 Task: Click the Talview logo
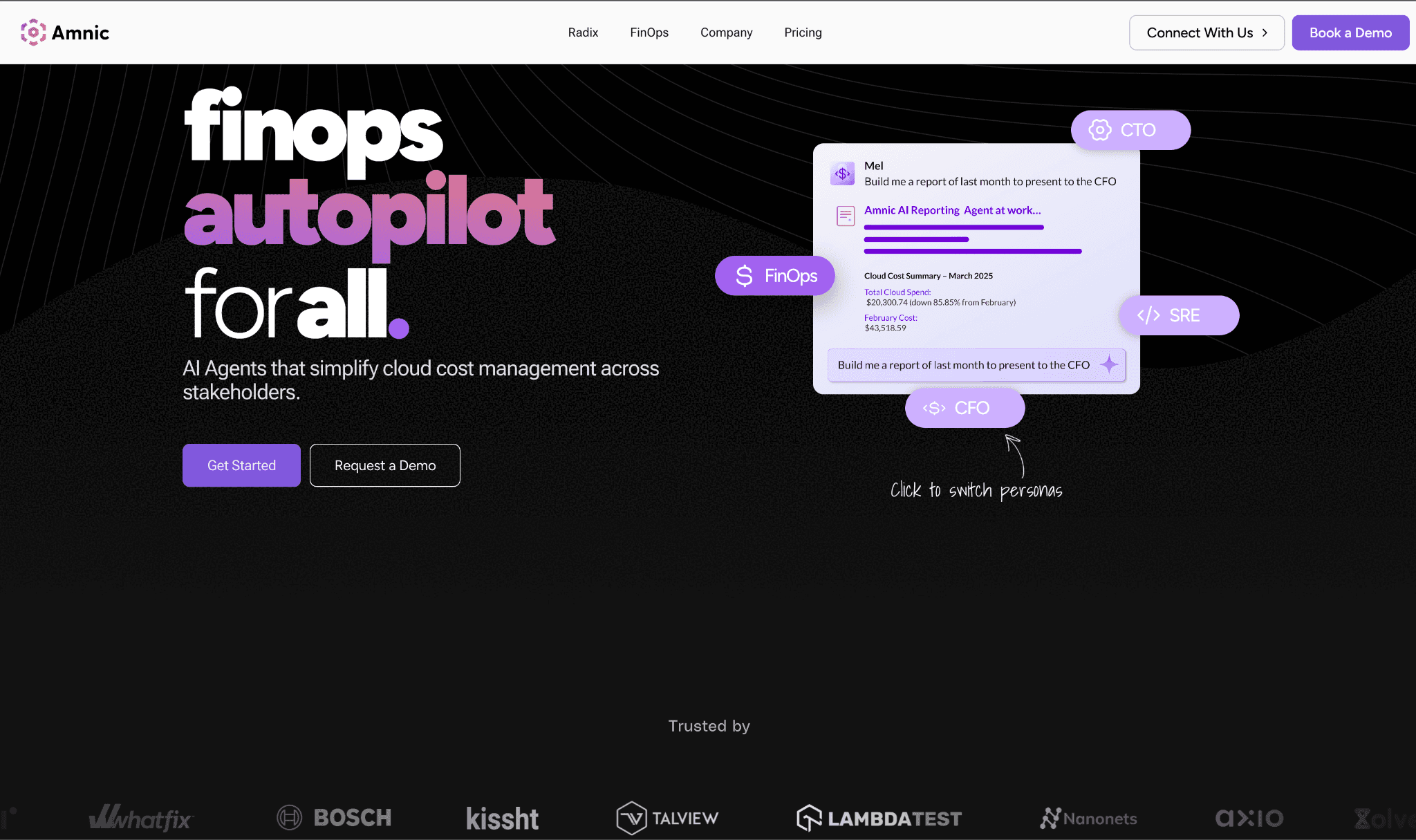[667, 818]
